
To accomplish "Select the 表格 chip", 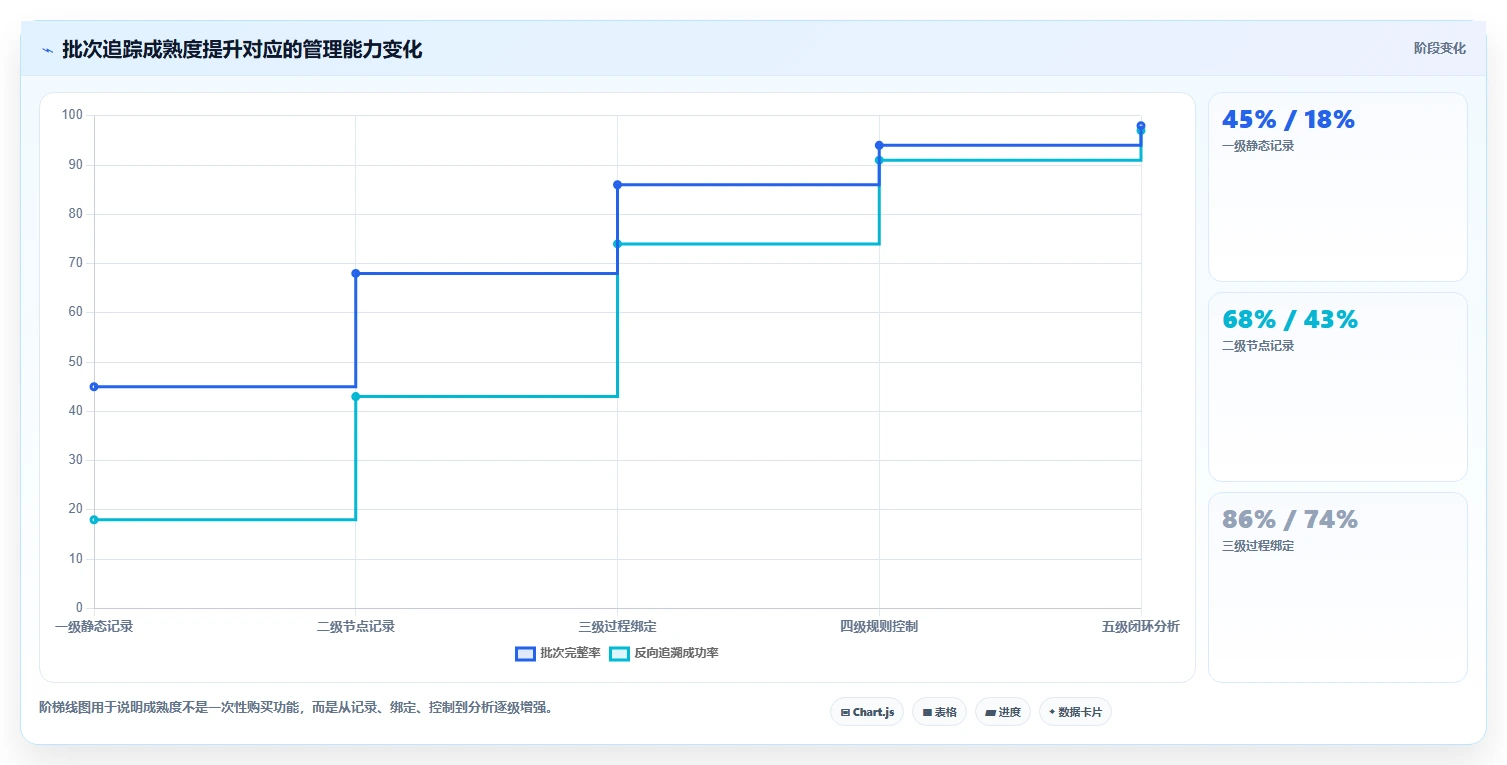I will [x=939, y=712].
